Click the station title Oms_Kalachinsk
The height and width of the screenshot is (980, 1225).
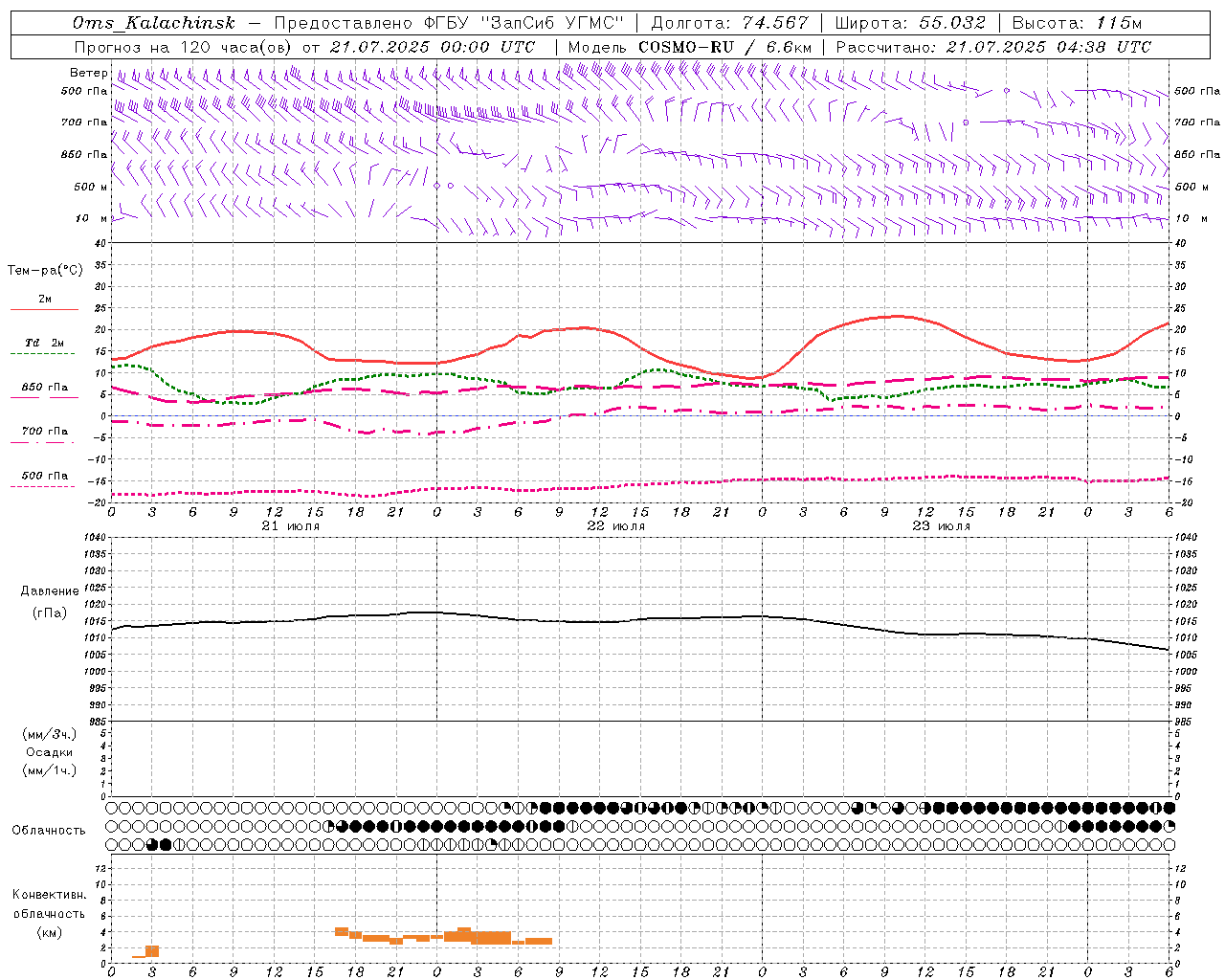[x=153, y=23]
